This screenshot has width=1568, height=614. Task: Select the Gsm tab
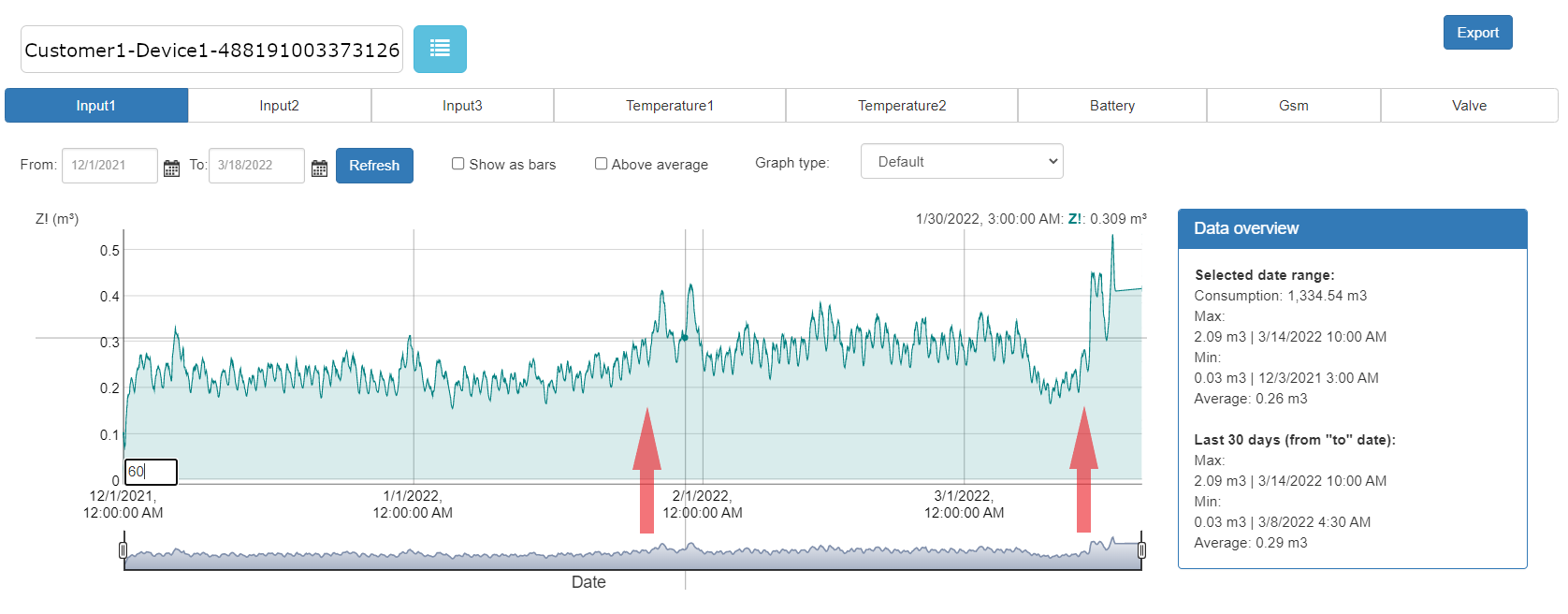1293,106
